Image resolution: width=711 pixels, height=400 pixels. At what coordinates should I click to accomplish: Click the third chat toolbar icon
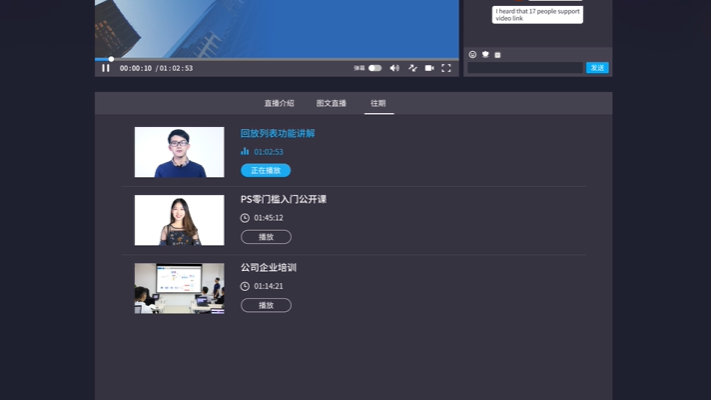click(497, 55)
